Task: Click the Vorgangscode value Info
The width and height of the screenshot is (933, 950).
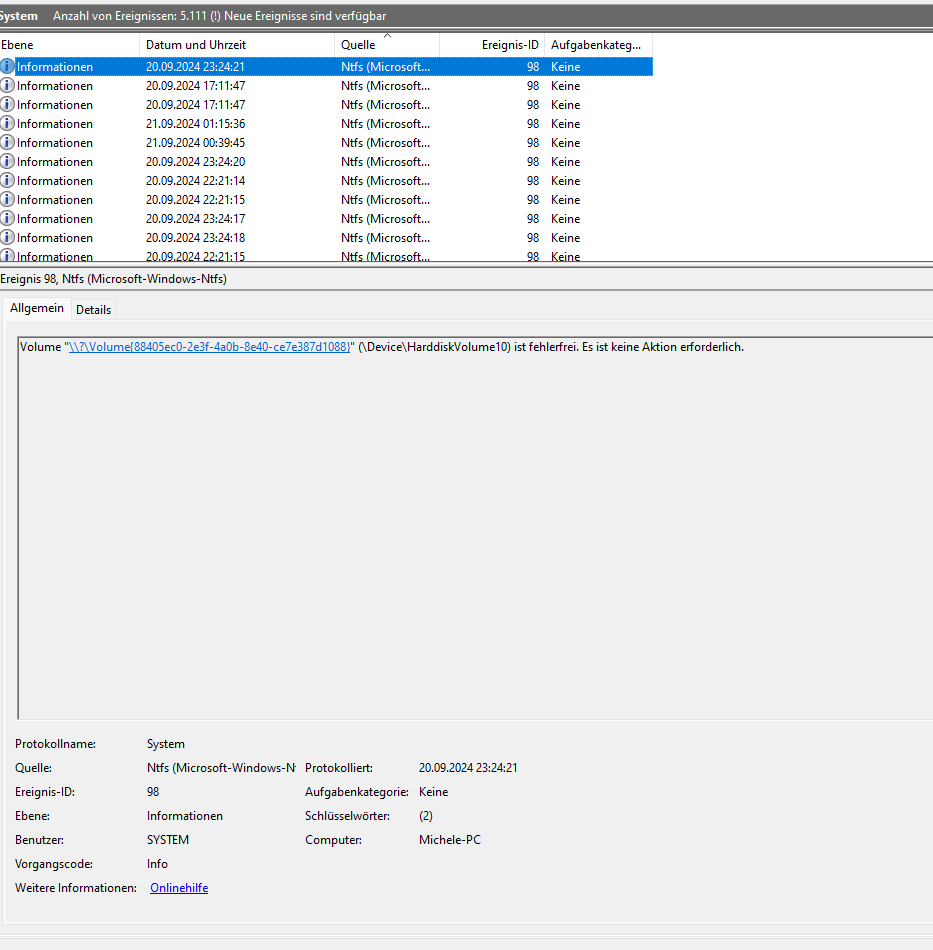Action: click(157, 864)
